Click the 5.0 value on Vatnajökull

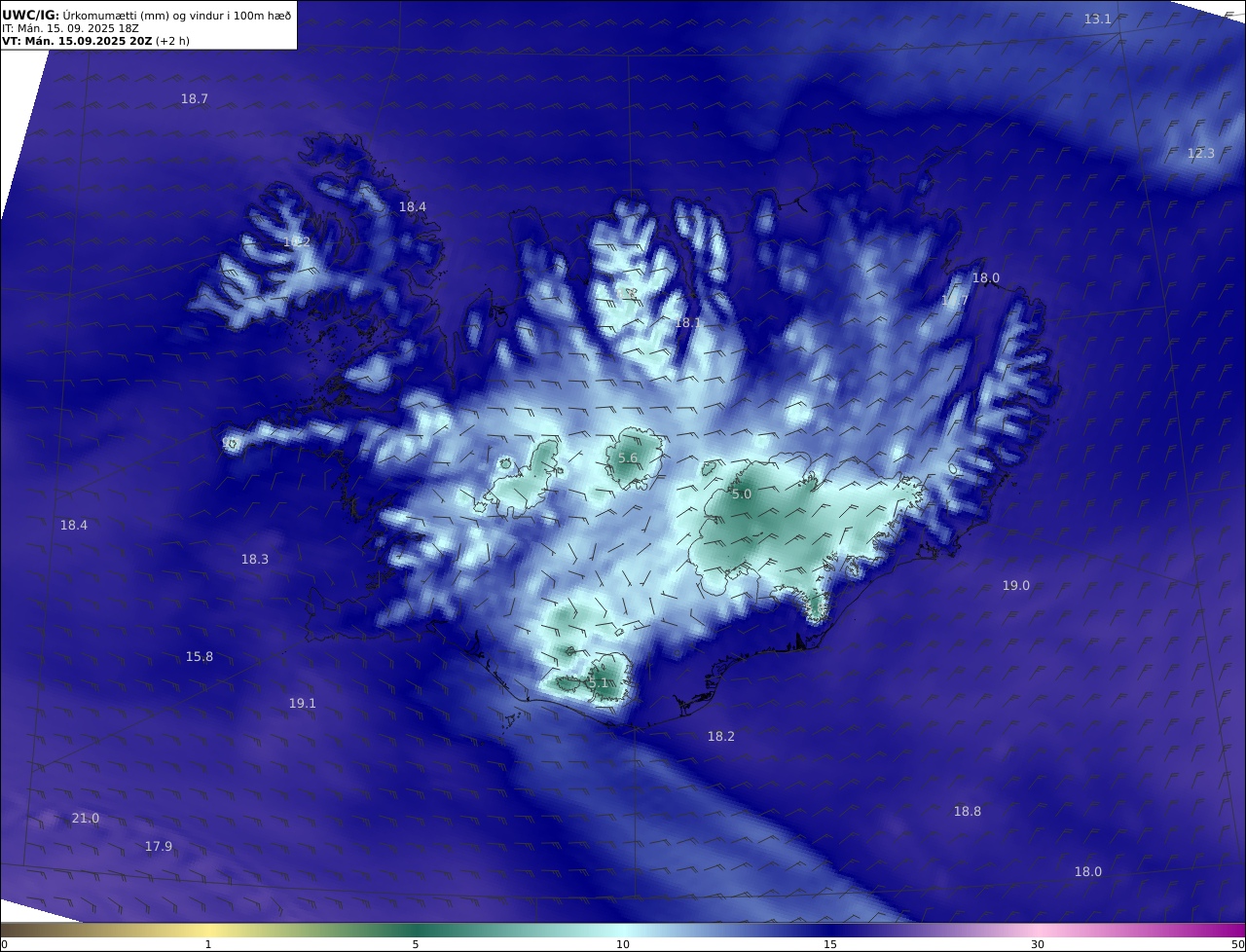click(742, 494)
